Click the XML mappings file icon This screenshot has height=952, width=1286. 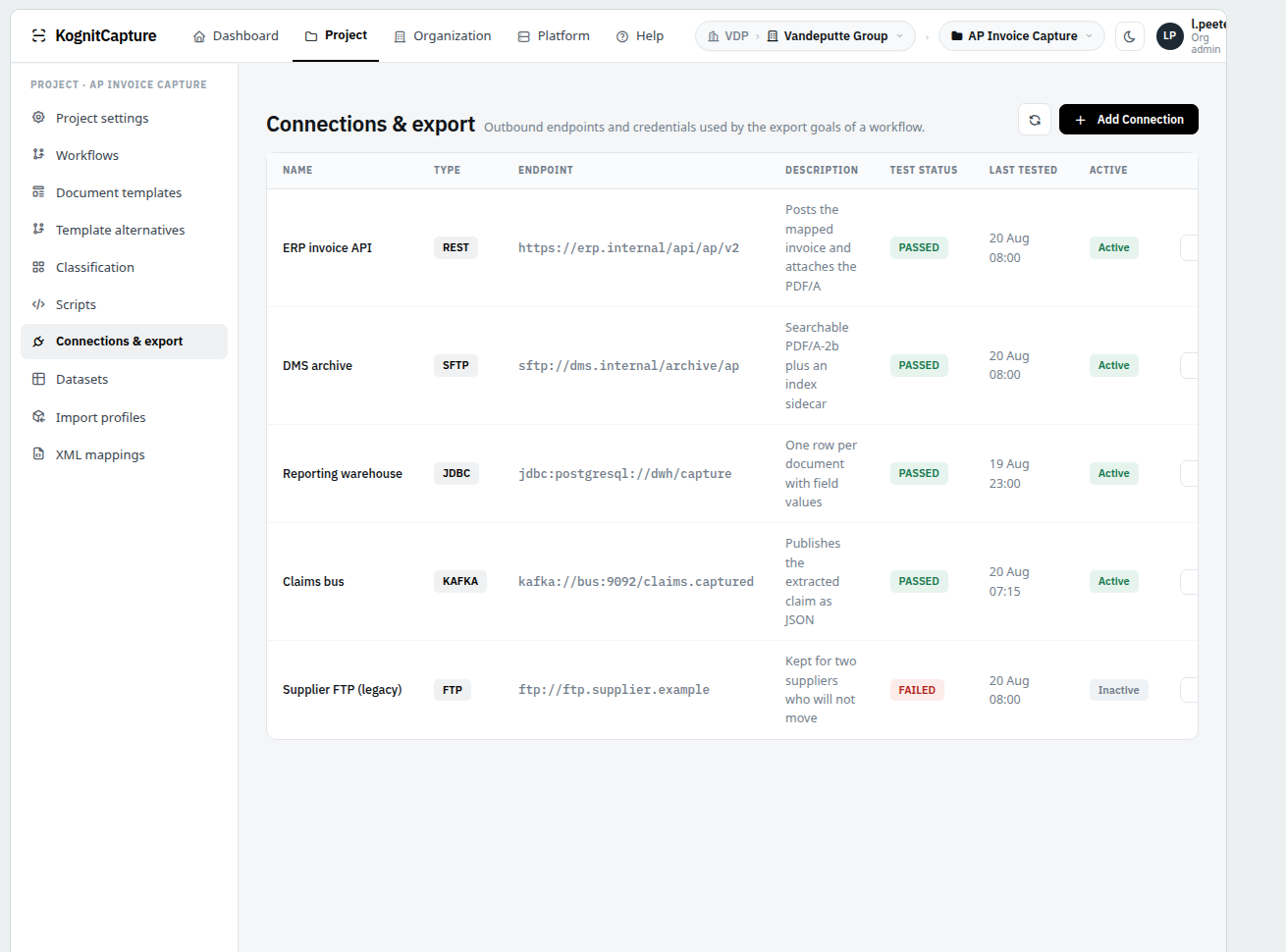(38, 454)
